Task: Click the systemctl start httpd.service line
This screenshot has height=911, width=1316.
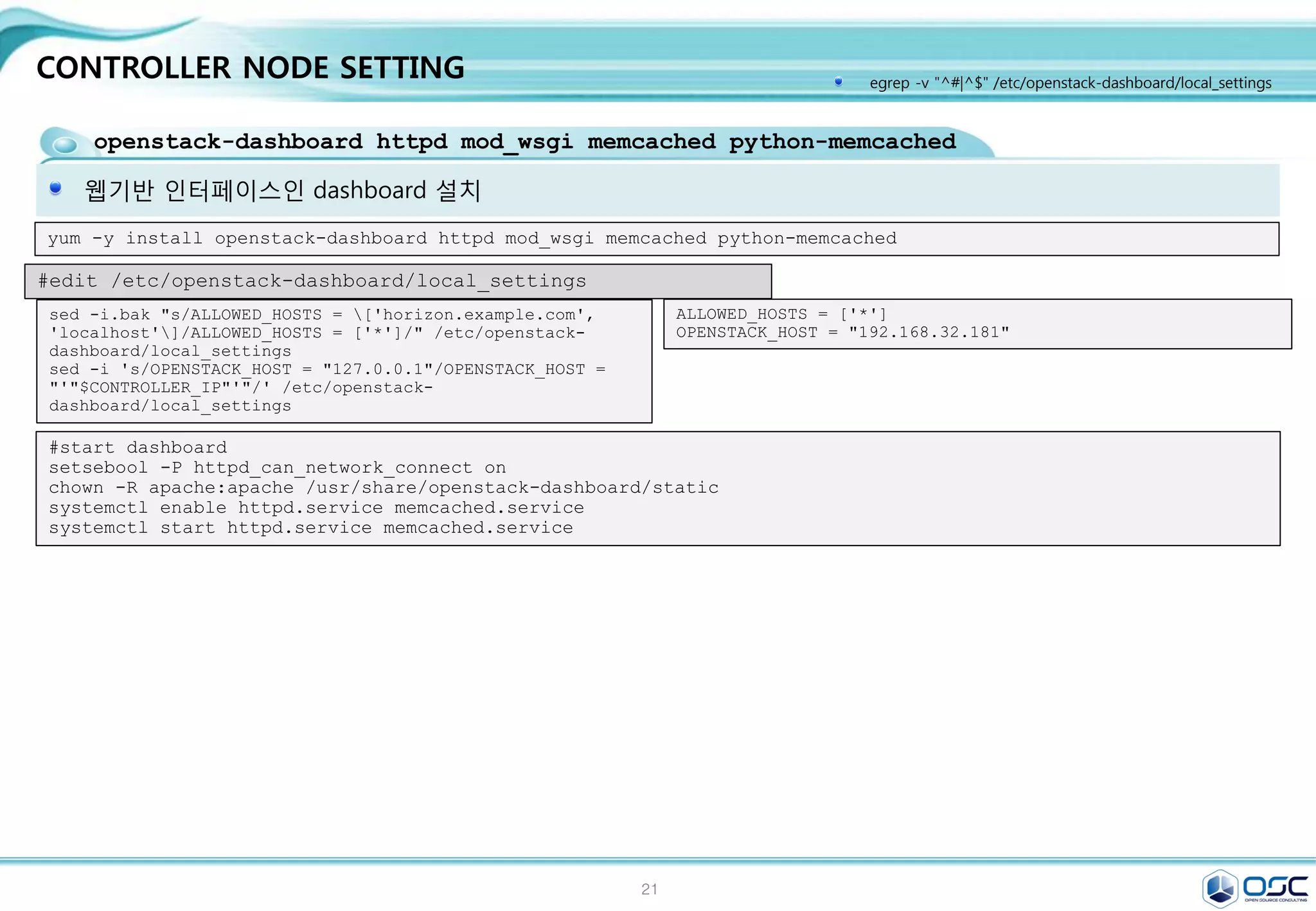Action: coord(310,527)
